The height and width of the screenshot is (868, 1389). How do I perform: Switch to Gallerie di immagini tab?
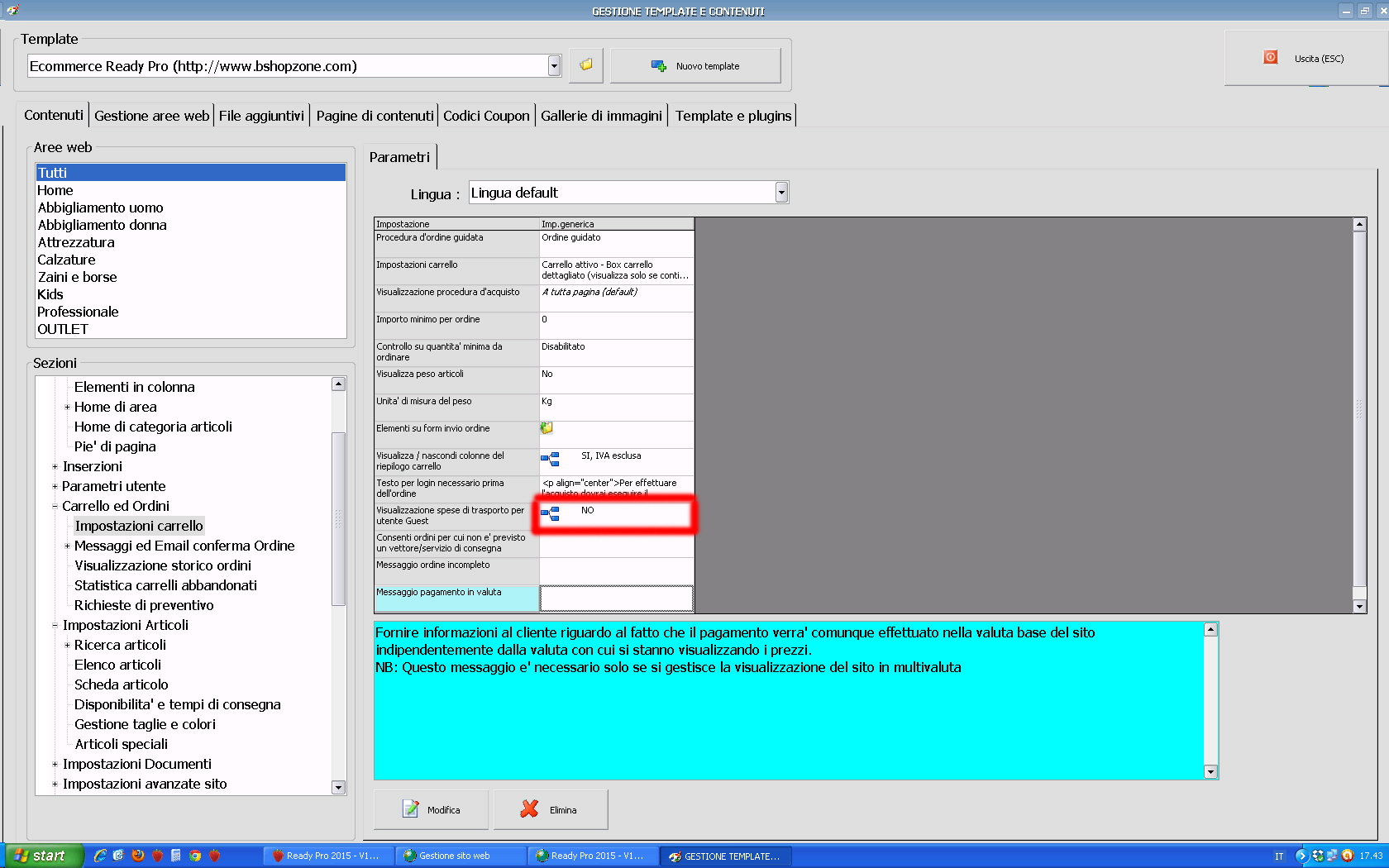pos(601,116)
